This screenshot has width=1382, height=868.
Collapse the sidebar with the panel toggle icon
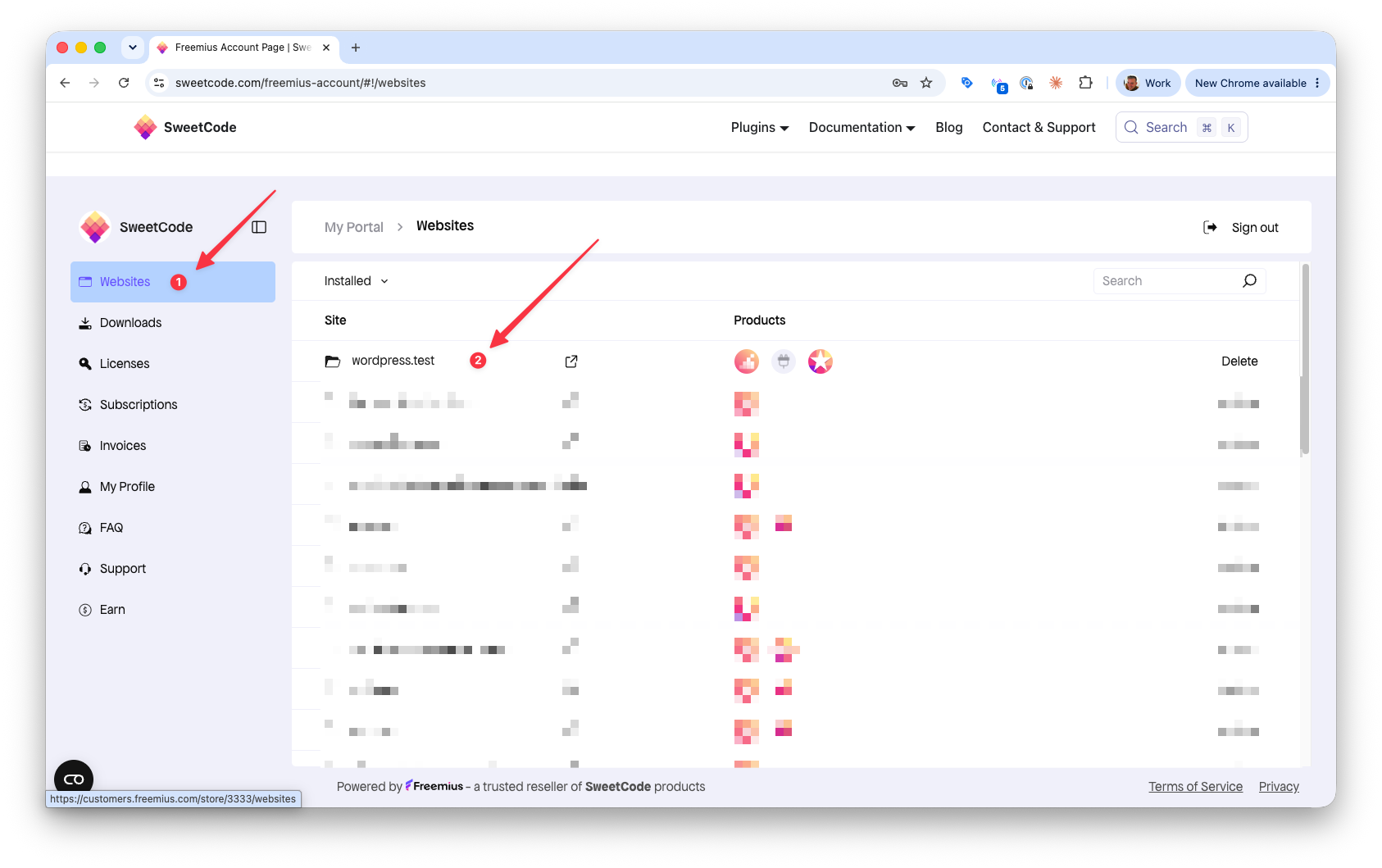[x=259, y=227]
